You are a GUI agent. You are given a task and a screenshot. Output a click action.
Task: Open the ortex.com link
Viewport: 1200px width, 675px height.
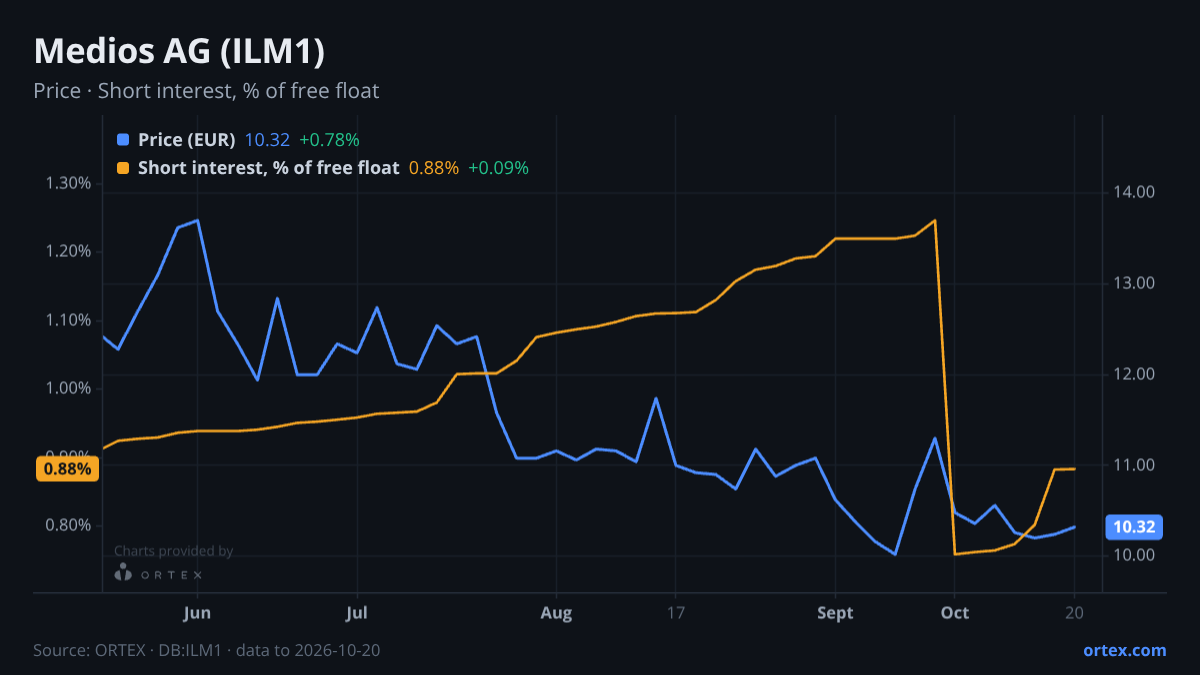(x=1124, y=650)
